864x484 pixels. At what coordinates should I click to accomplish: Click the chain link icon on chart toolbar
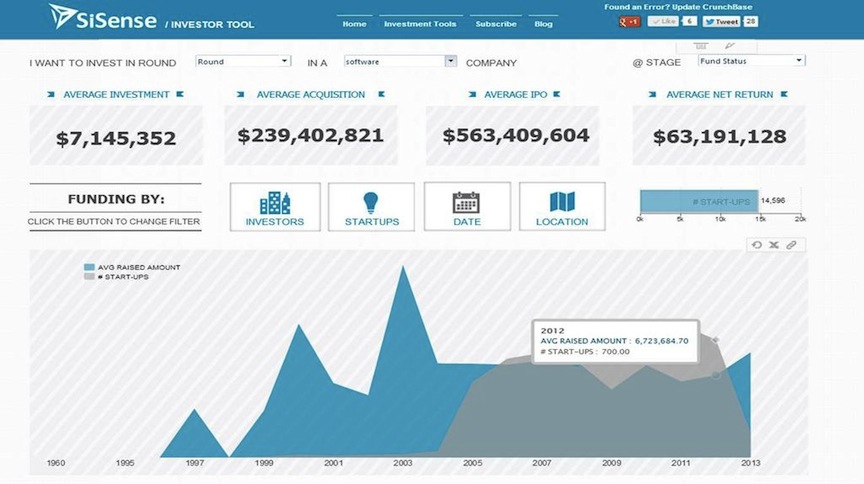point(791,245)
